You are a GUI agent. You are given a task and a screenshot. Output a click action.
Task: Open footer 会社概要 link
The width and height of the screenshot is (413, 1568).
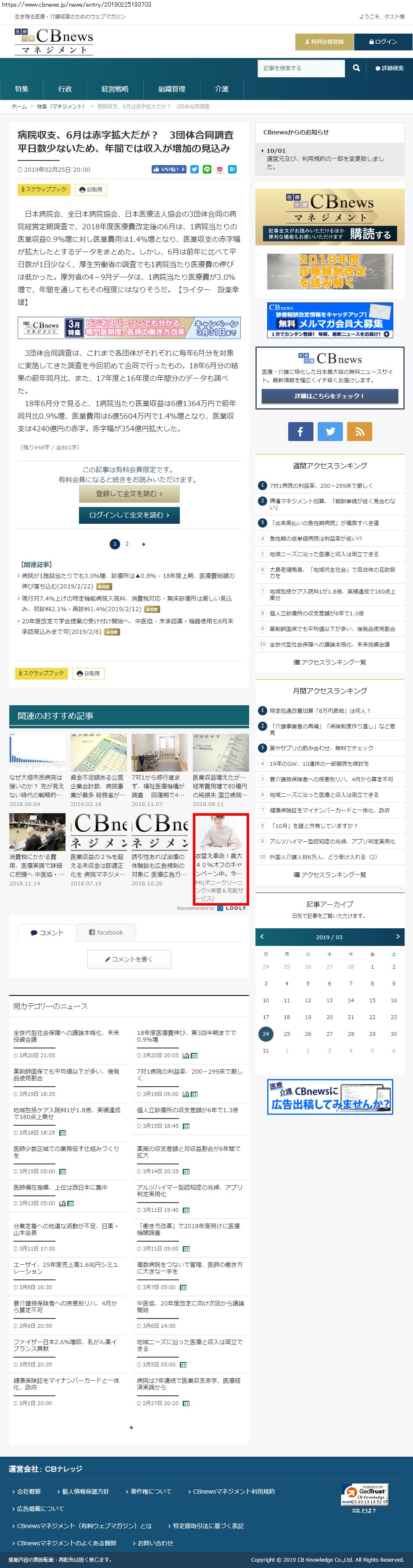click(x=29, y=1491)
